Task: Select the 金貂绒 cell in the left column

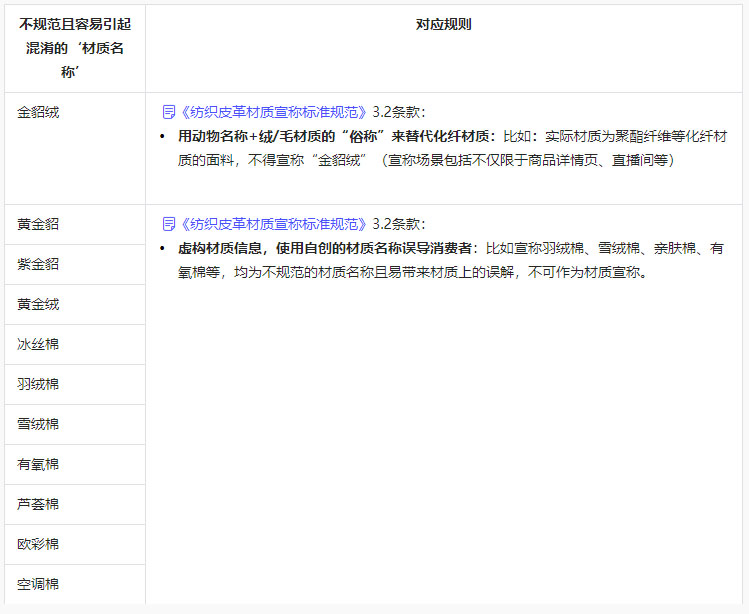Action: pyautogui.click(x=38, y=113)
